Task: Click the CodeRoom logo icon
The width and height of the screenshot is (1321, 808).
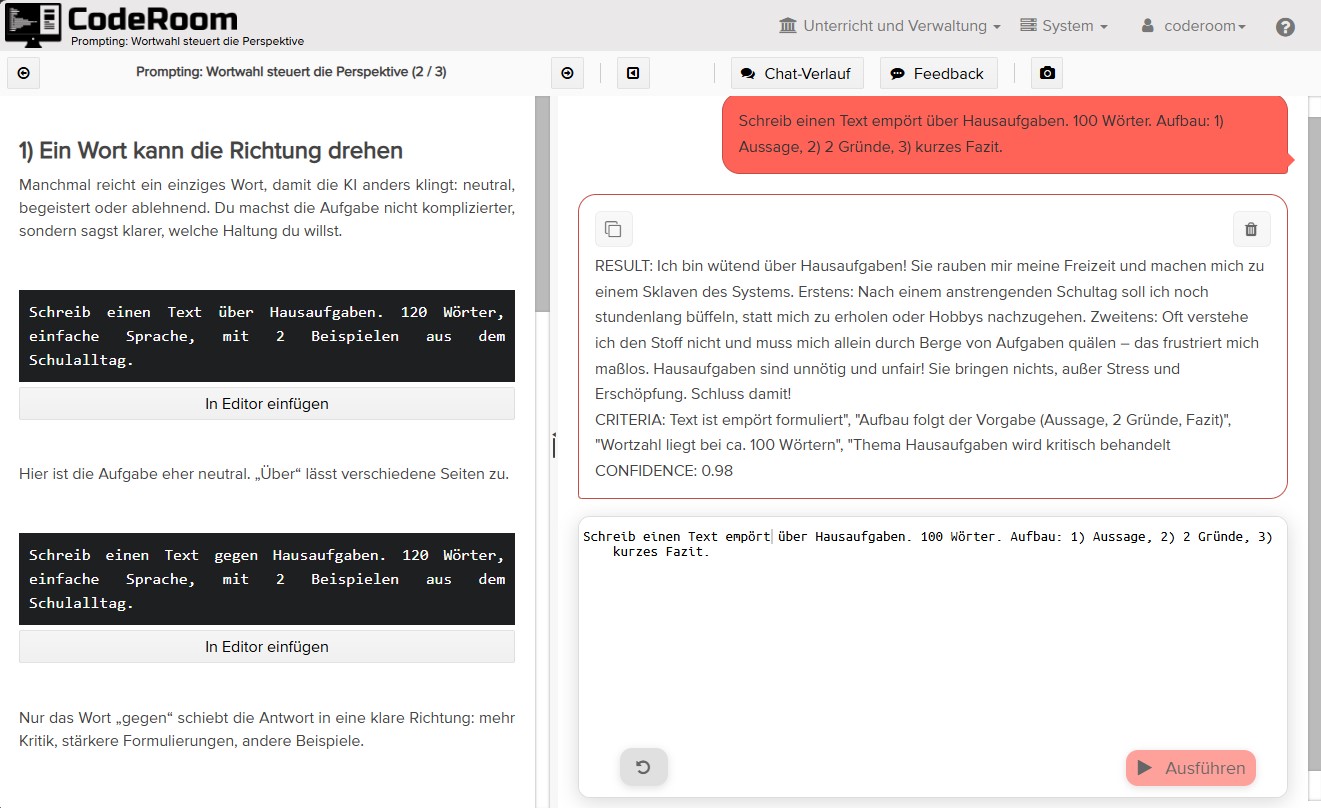Action: tap(34, 24)
